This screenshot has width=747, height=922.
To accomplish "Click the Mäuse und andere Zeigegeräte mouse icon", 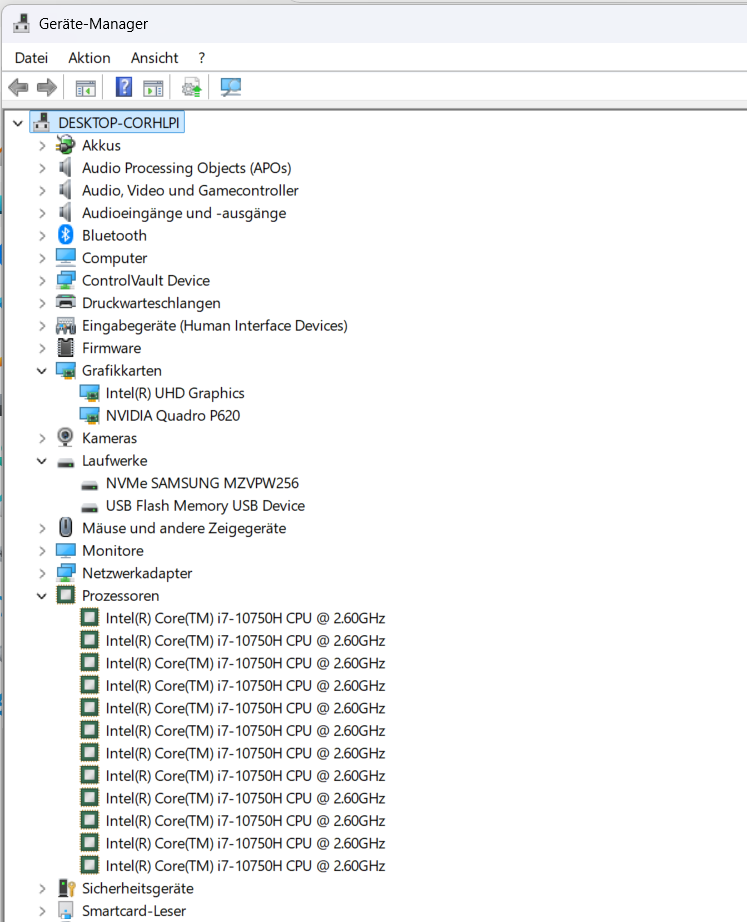I will pyautogui.click(x=65, y=527).
